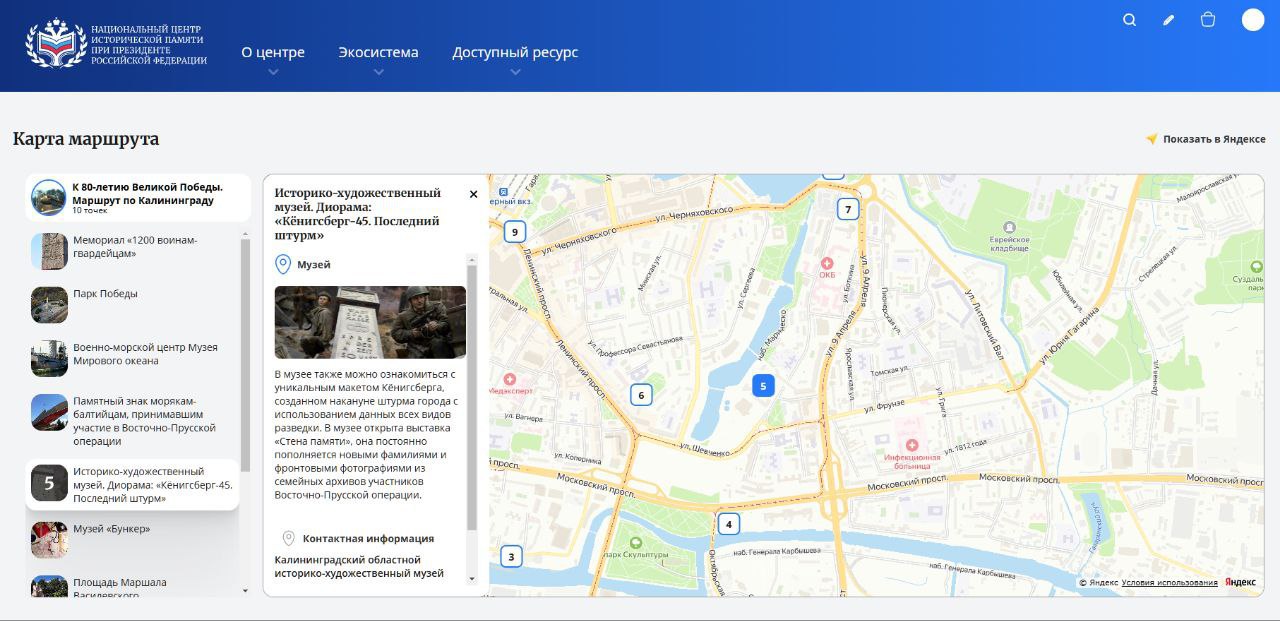Screen dimensions: 1280x621
Task: Click the Инфекционная больница icon on map
Action: (x=911, y=445)
